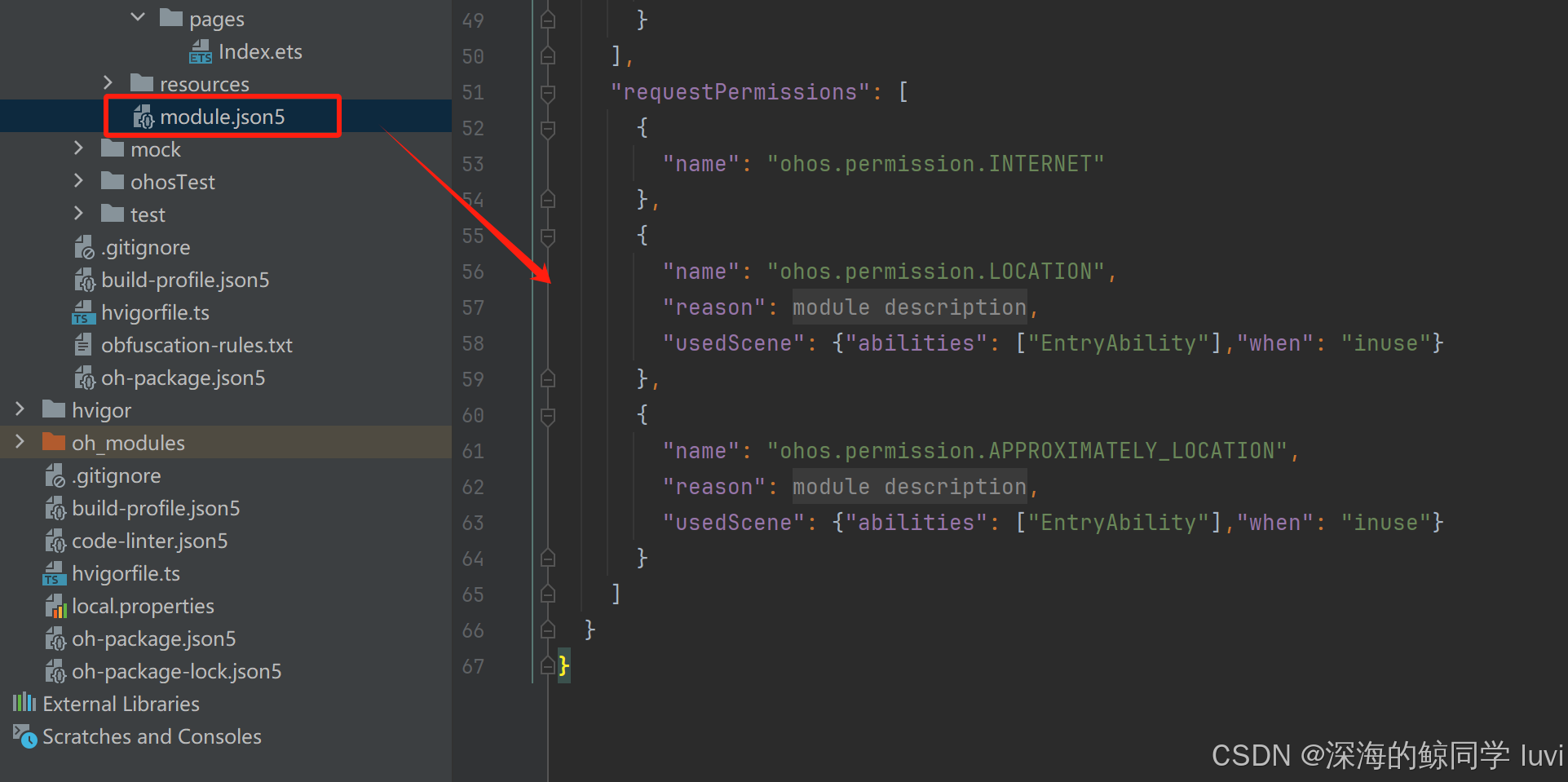Image resolution: width=1568 pixels, height=782 pixels.
Task: Toggle fold marker on line 52
Action: pyautogui.click(x=548, y=129)
